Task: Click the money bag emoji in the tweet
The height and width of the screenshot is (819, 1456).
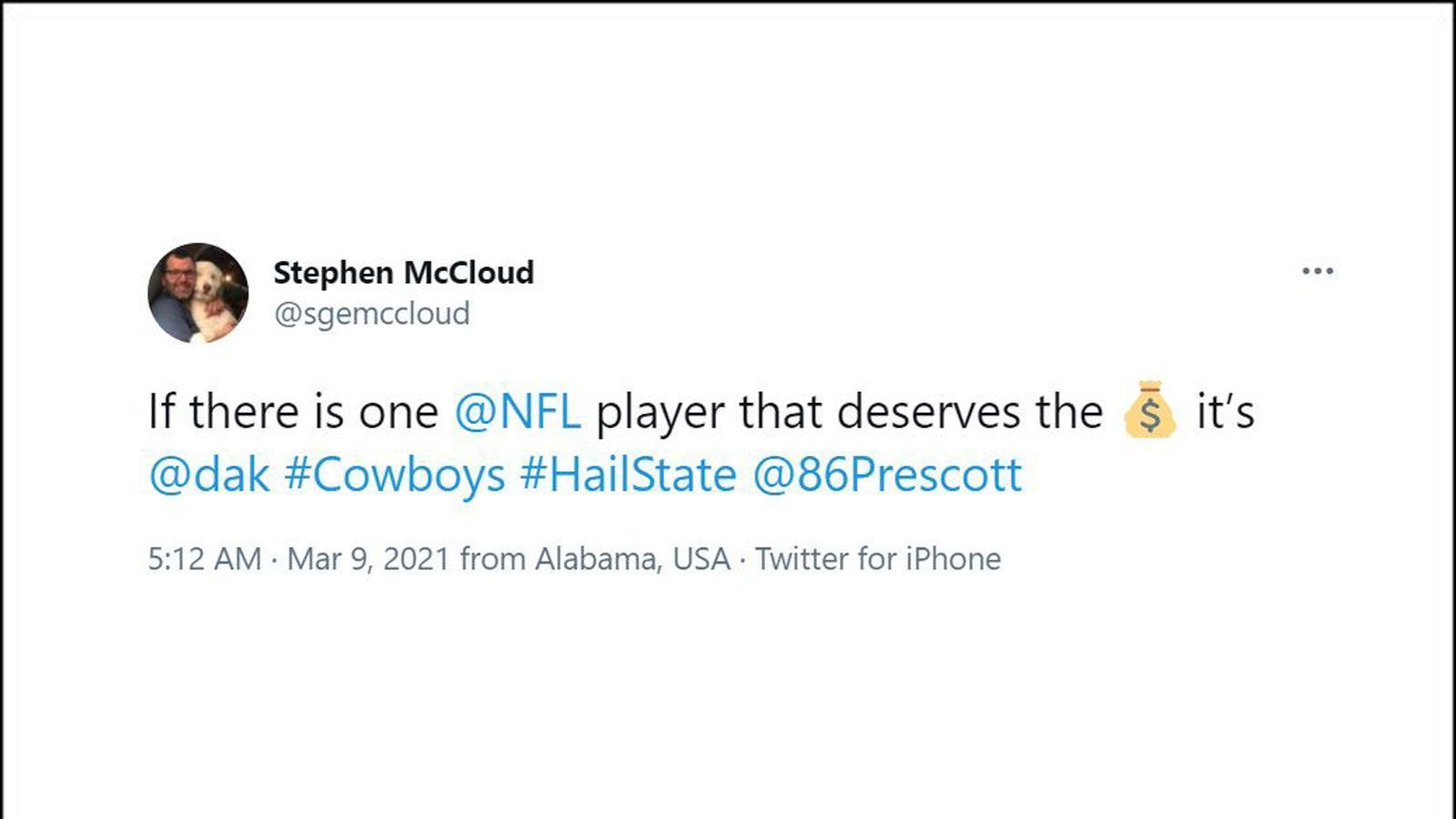Action: tap(1149, 411)
